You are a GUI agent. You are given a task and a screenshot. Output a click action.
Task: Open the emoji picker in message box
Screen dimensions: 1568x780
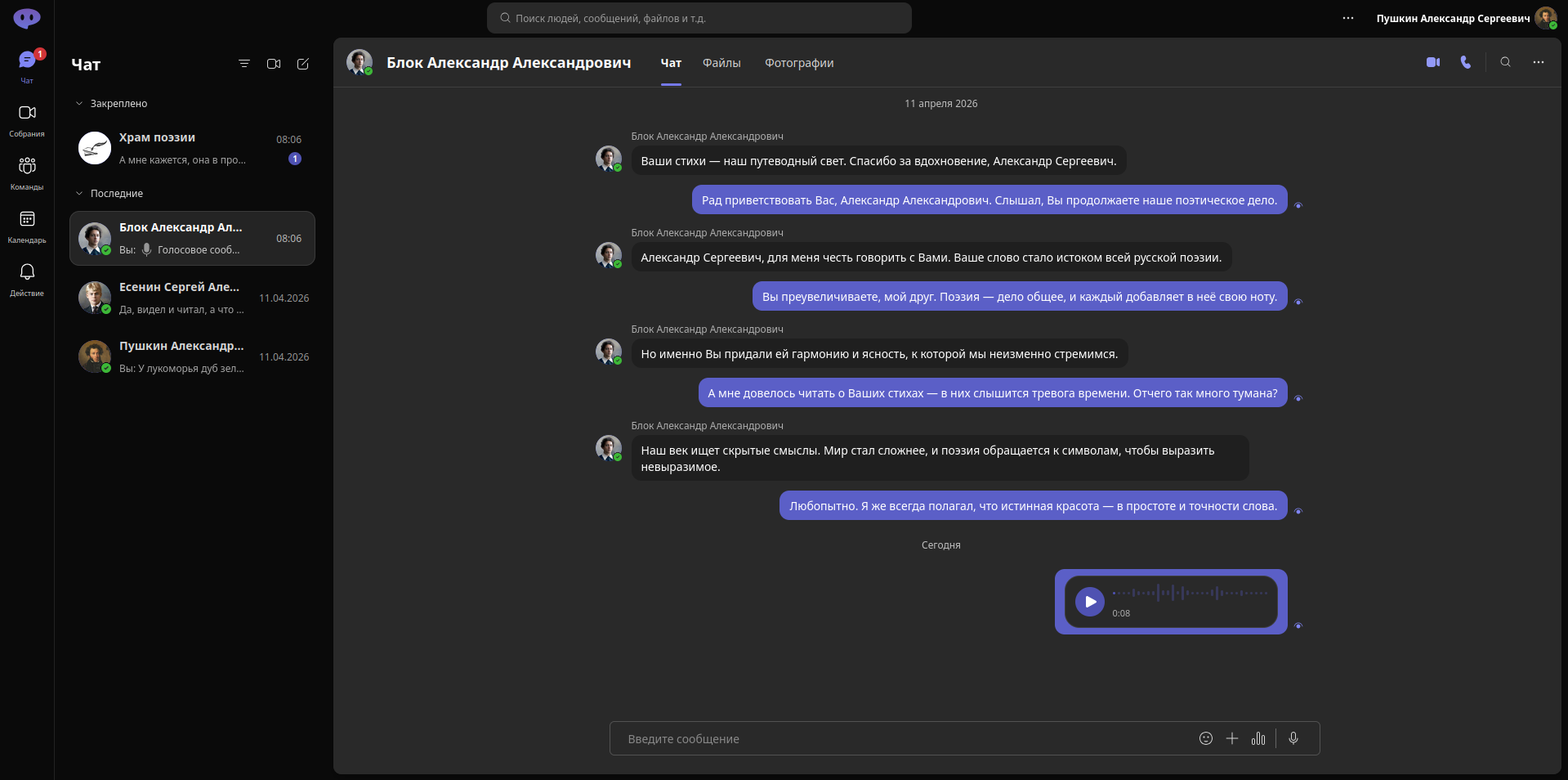1206,738
